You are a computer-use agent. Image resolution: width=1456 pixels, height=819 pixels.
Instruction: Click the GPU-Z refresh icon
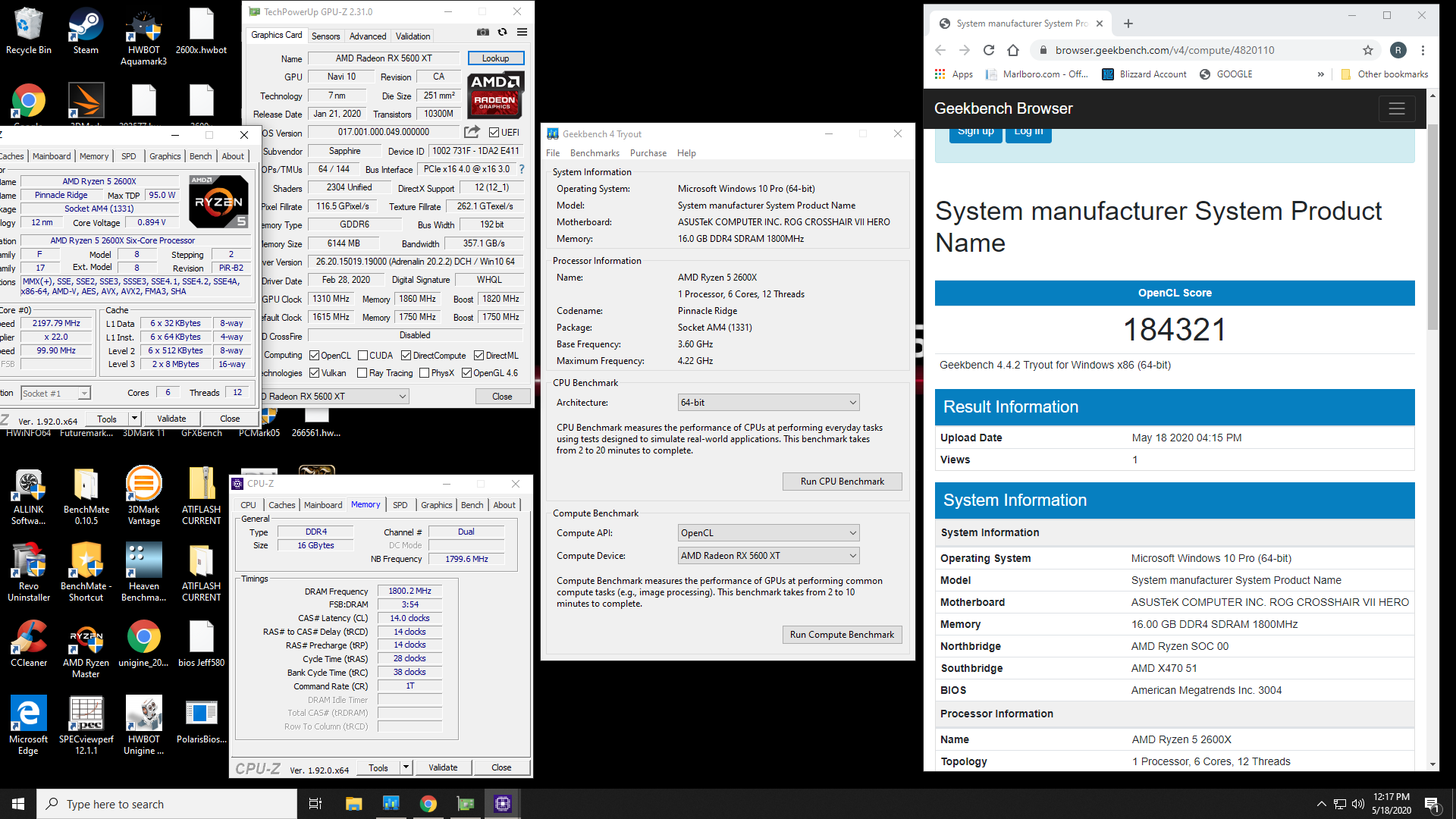[x=502, y=32]
